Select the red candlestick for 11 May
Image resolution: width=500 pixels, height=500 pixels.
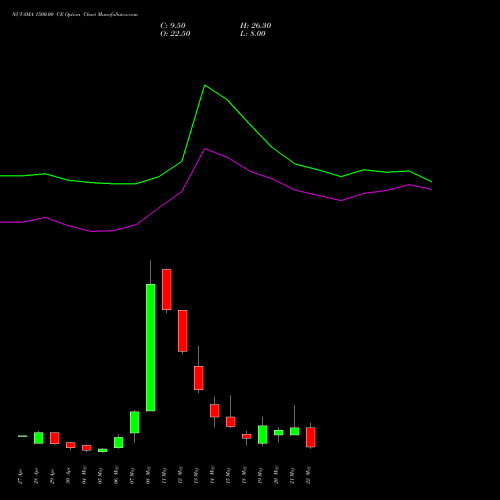click(167, 289)
